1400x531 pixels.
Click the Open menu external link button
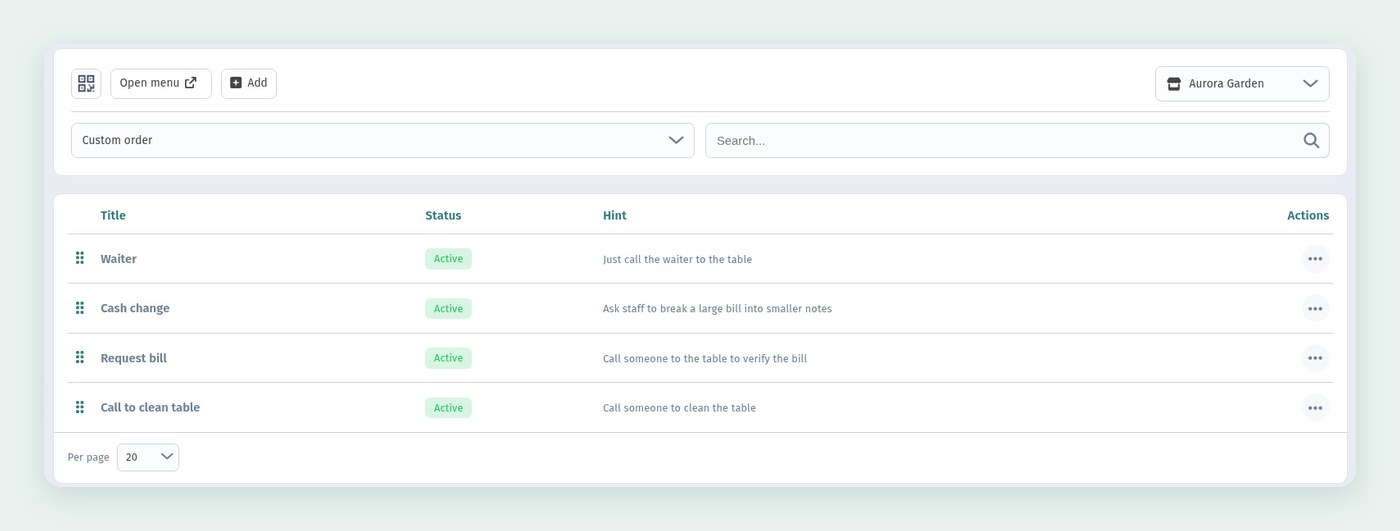click(x=161, y=83)
